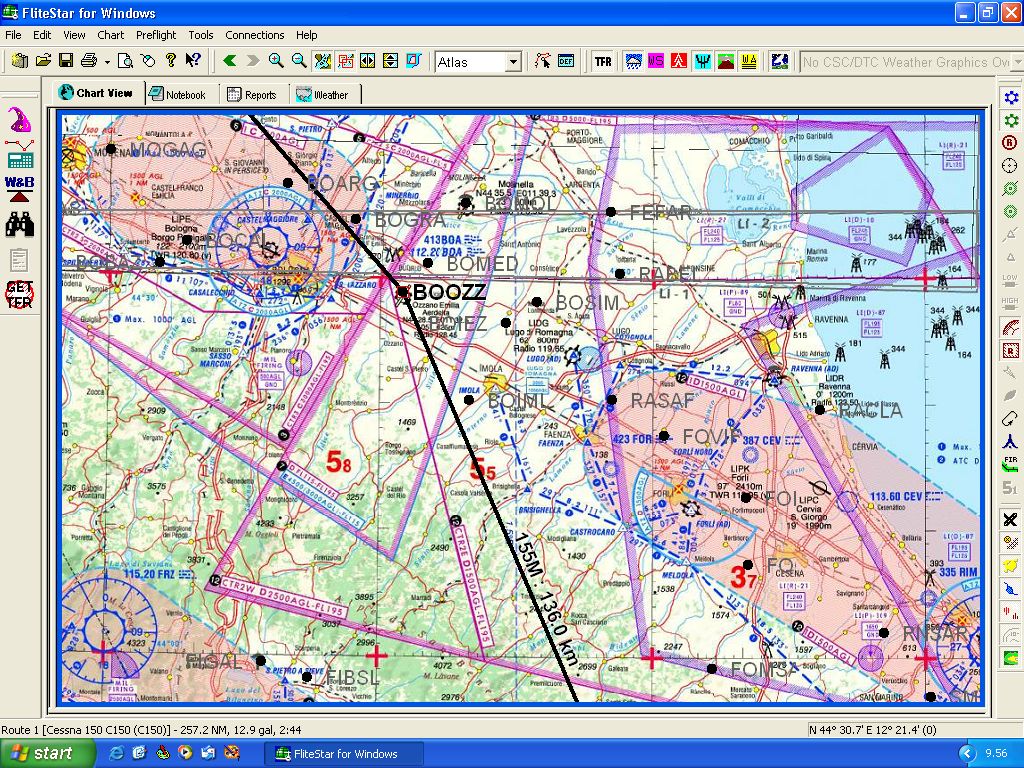Click the route waypoints sidebar icon

click(x=20, y=145)
